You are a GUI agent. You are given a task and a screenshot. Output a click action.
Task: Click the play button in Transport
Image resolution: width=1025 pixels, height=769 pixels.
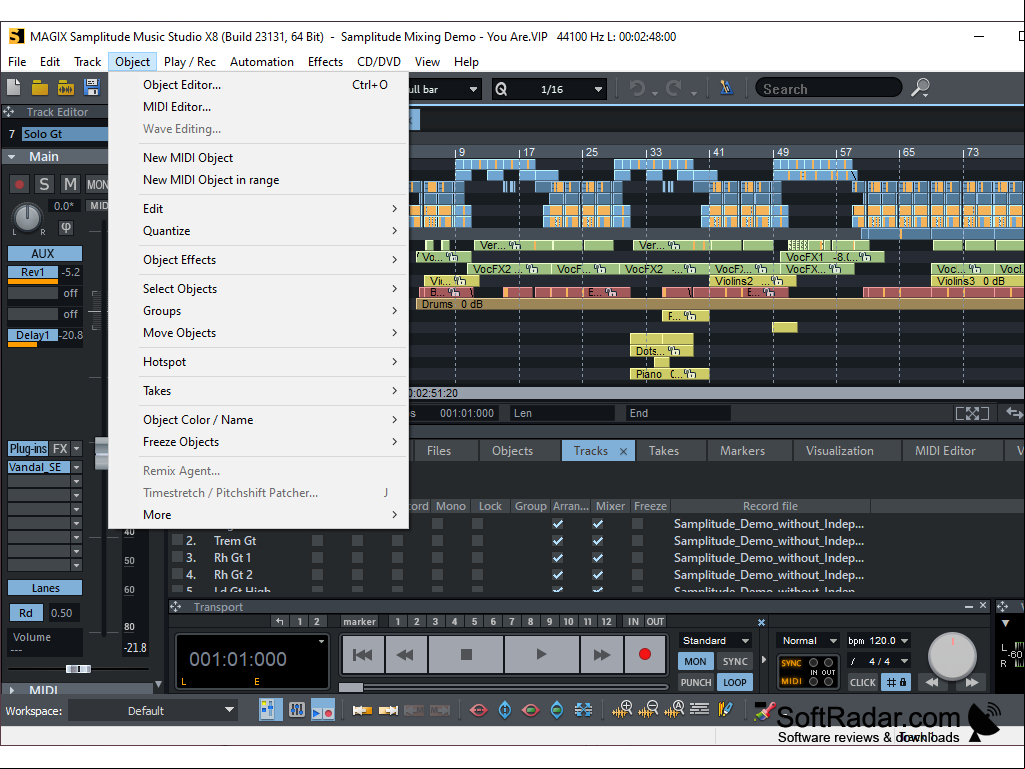[541, 654]
